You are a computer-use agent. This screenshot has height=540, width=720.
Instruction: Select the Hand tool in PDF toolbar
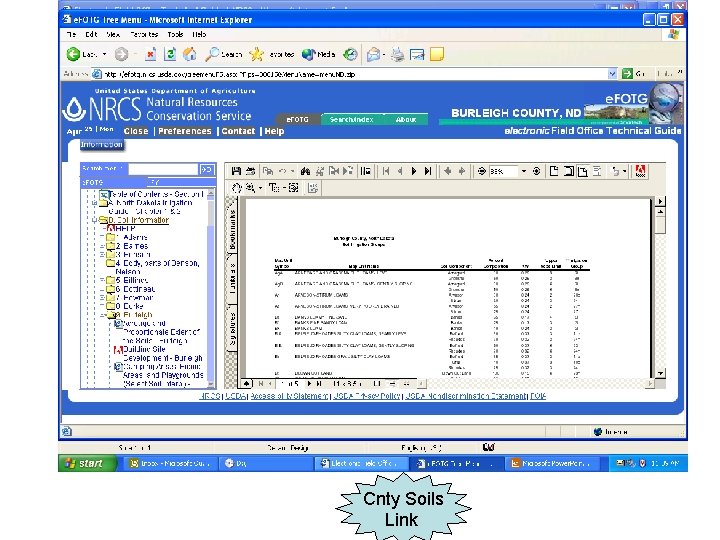coord(236,188)
